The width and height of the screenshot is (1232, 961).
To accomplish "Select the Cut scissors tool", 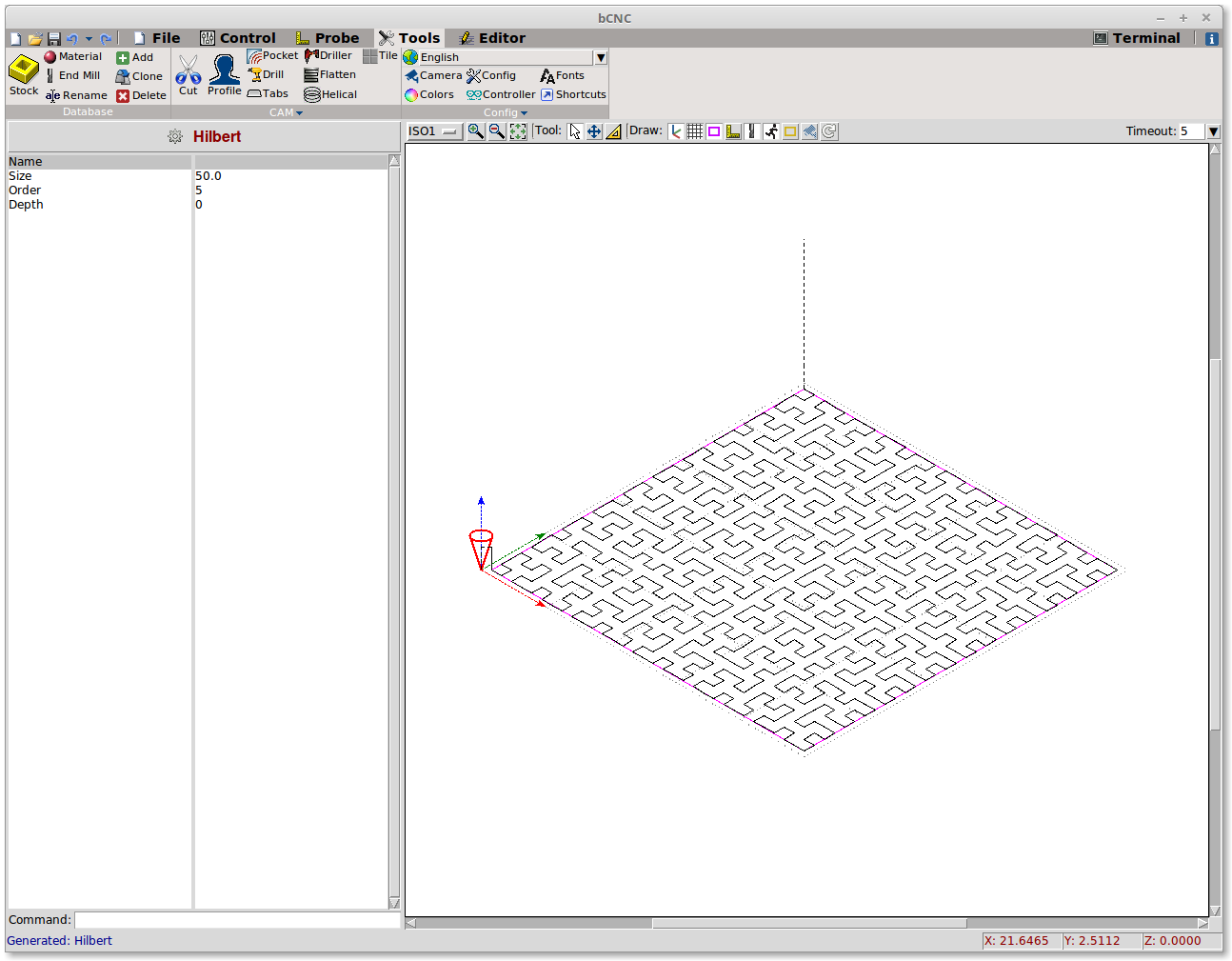I will pyautogui.click(x=189, y=71).
